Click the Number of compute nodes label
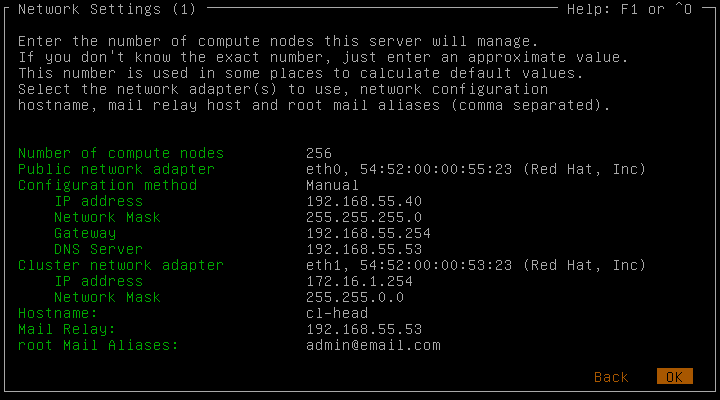 [x=121, y=153]
